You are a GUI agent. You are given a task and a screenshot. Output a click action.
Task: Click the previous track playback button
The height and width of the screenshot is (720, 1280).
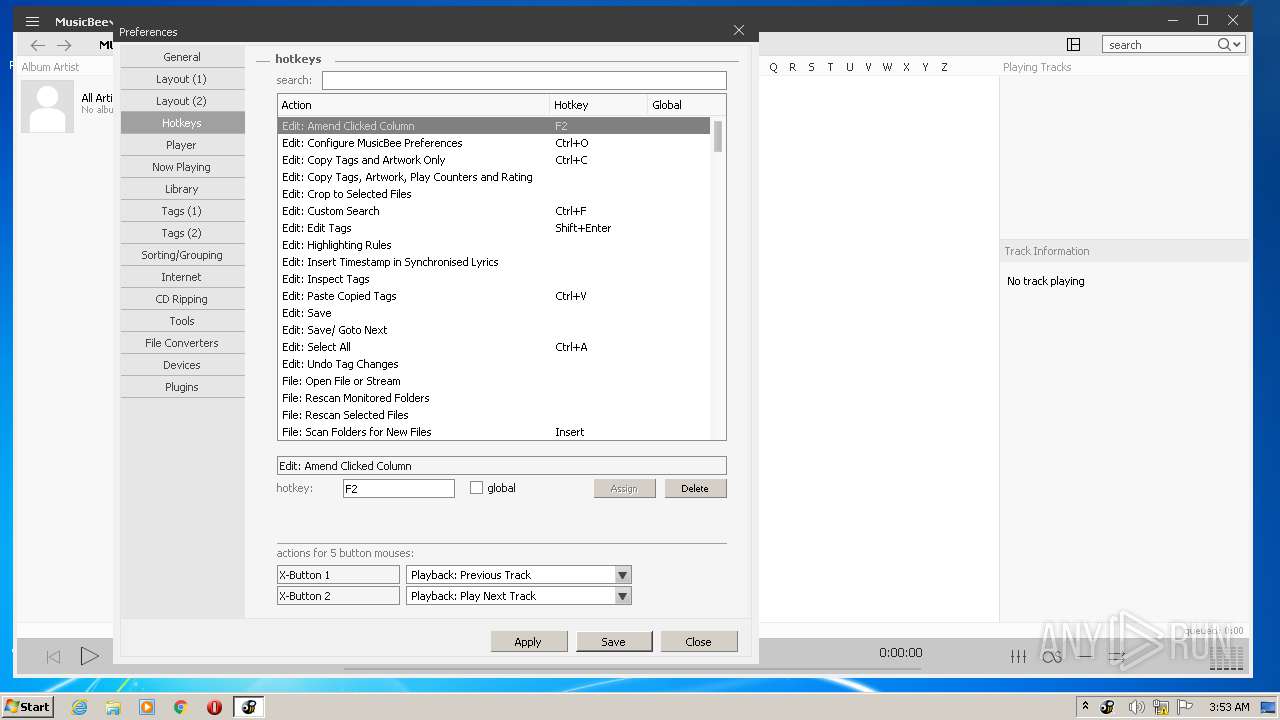(54, 656)
